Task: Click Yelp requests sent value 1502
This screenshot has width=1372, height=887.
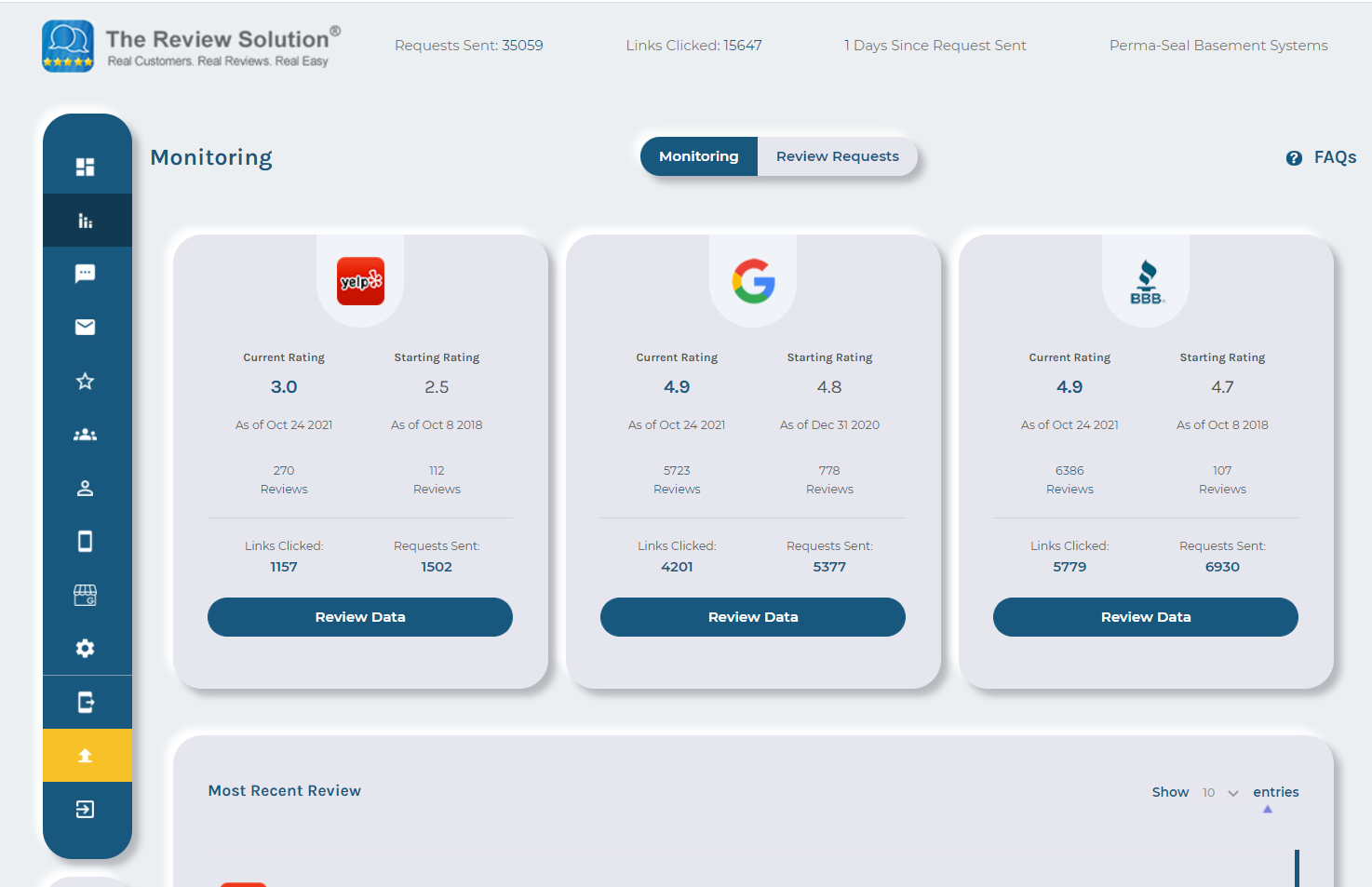Action: [x=437, y=567]
